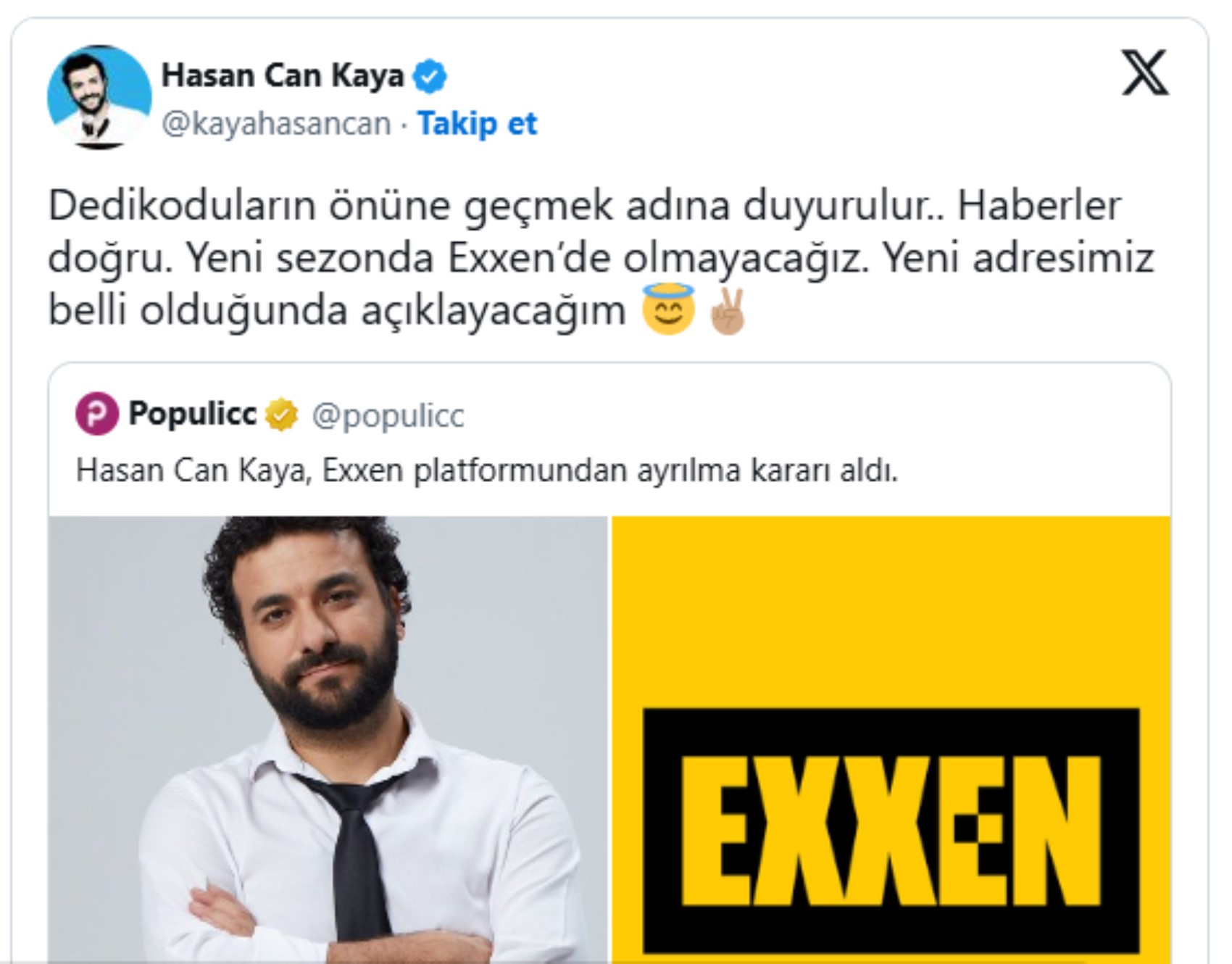Open the bearded man photo in quoted tweet
Screen dimensions: 1232x964
pyautogui.click(x=328, y=739)
